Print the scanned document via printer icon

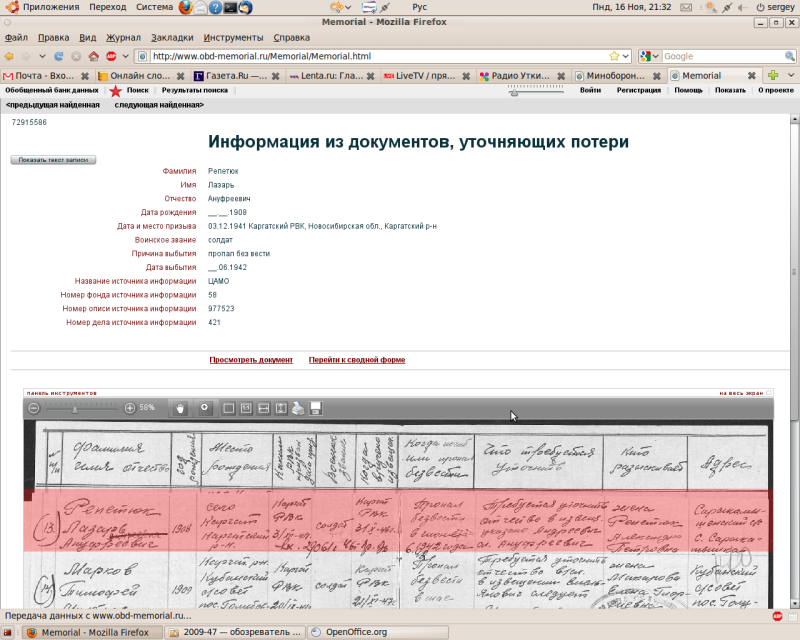298,408
